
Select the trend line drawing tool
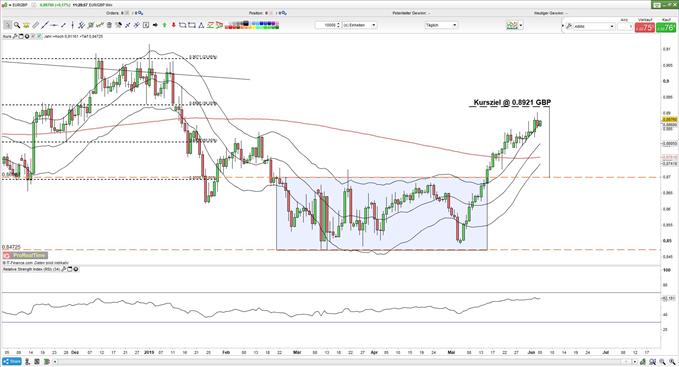(45, 25)
